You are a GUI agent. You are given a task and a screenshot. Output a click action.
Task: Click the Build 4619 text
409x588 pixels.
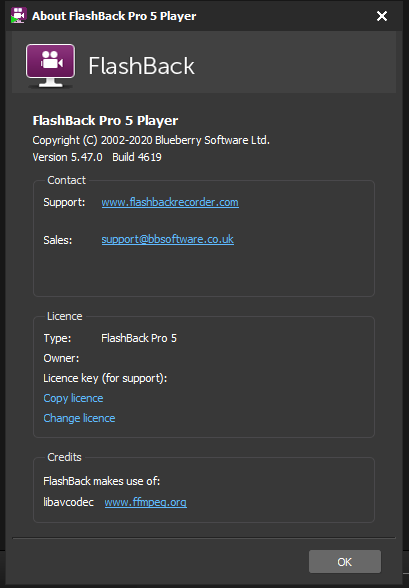coord(137,157)
